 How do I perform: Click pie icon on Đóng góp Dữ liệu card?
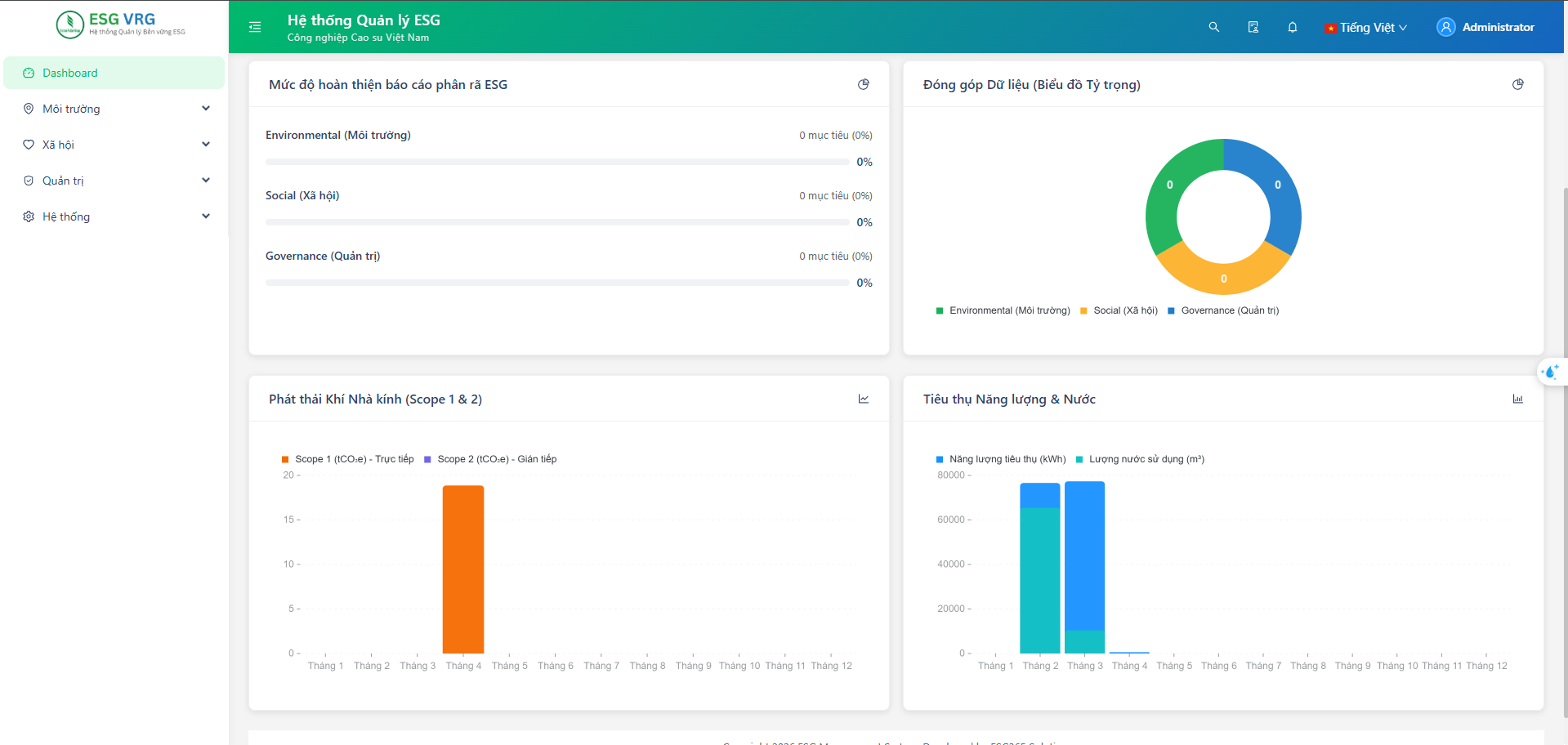pos(1518,84)
